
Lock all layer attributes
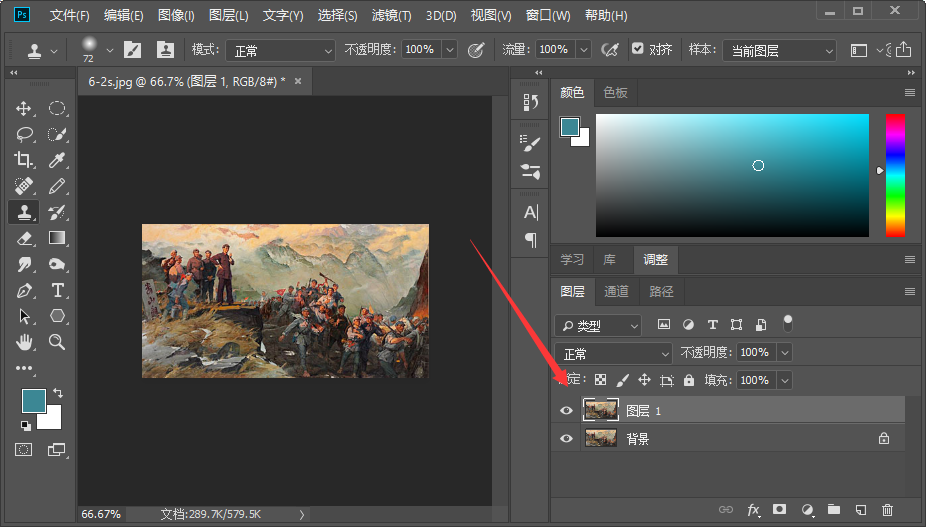[x=689, y=380]
